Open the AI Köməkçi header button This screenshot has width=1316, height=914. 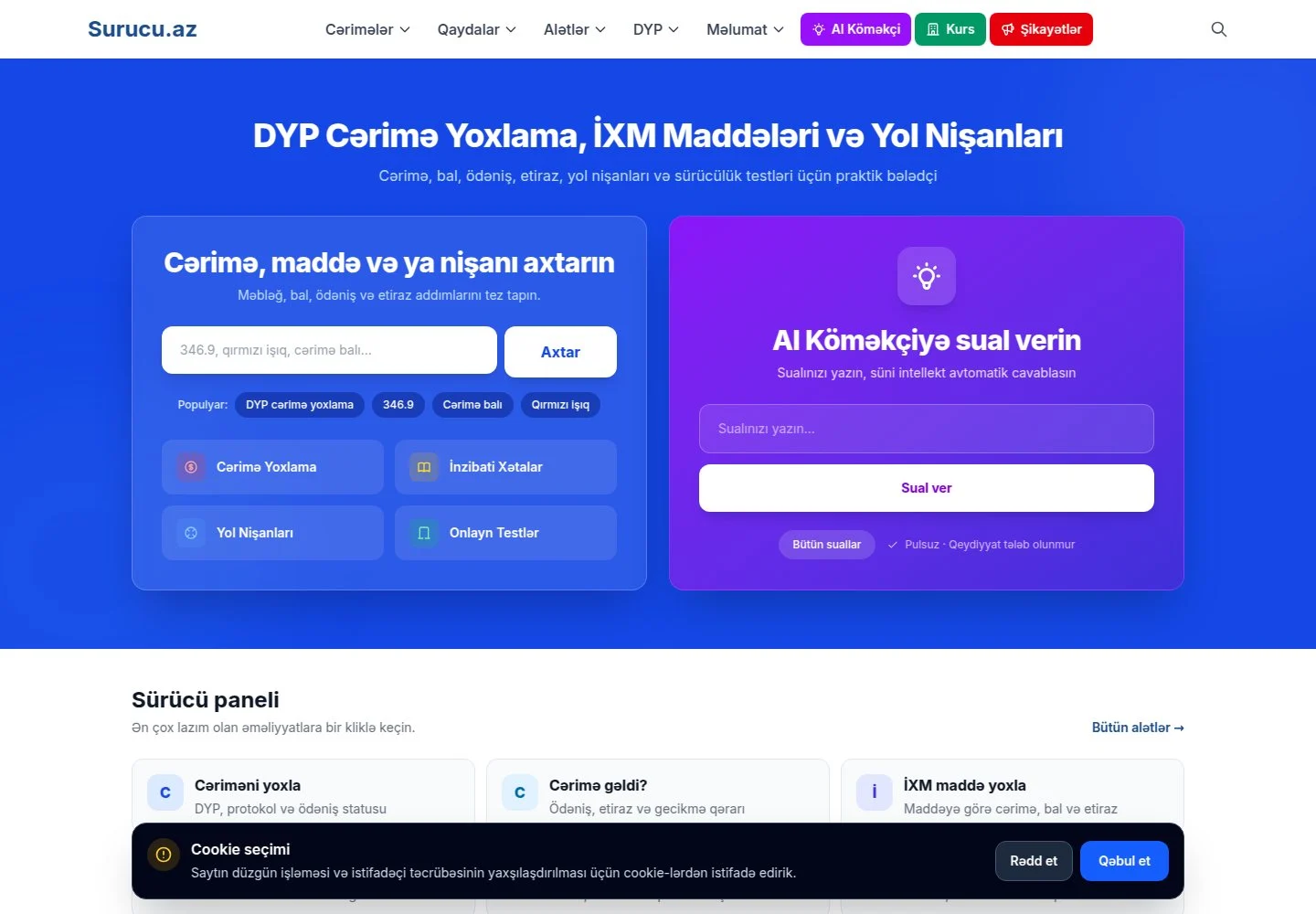tap(855, 29)
